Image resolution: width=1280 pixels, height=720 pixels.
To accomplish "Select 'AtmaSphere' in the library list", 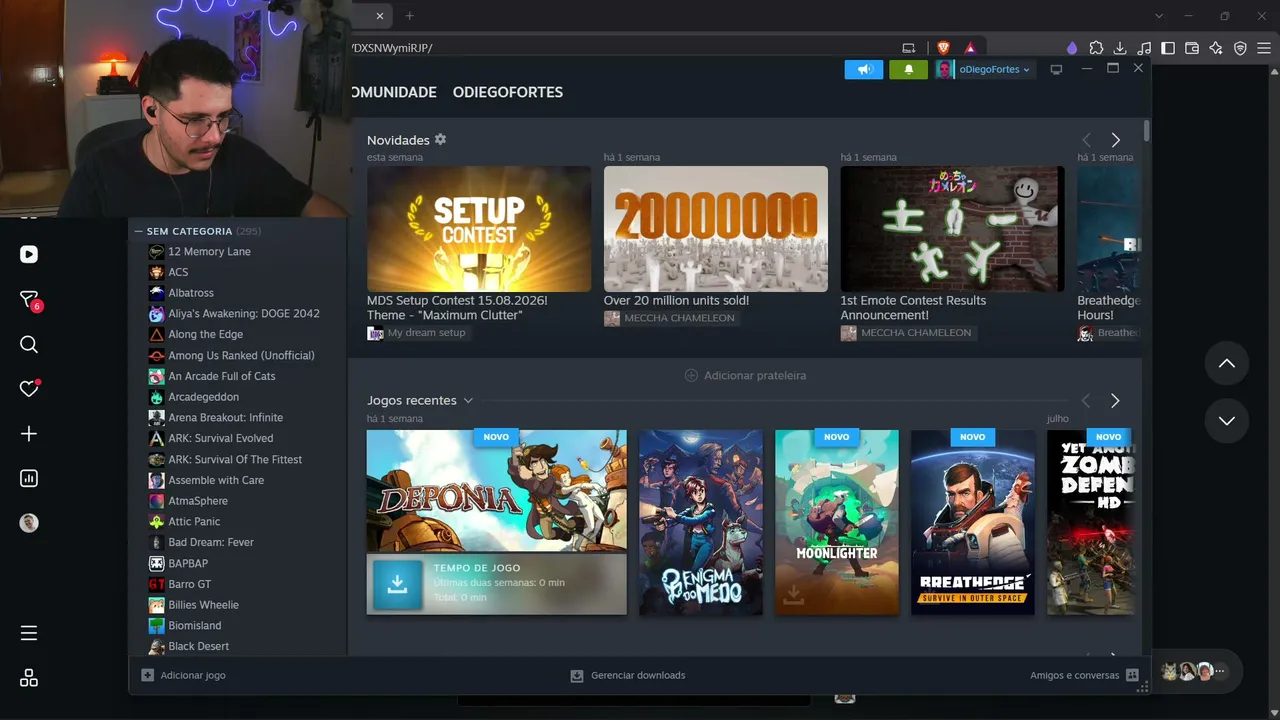I will coord(198,501).
